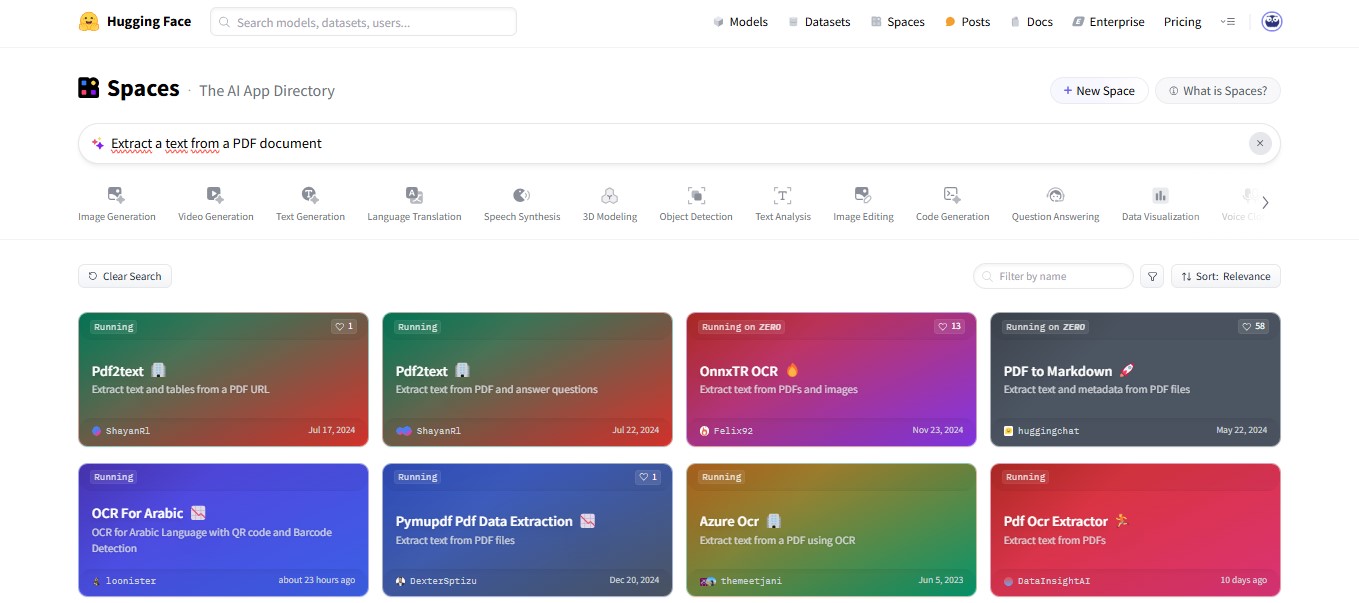Choose the Speech Synthesis category icon

click(x=521, y=195)
